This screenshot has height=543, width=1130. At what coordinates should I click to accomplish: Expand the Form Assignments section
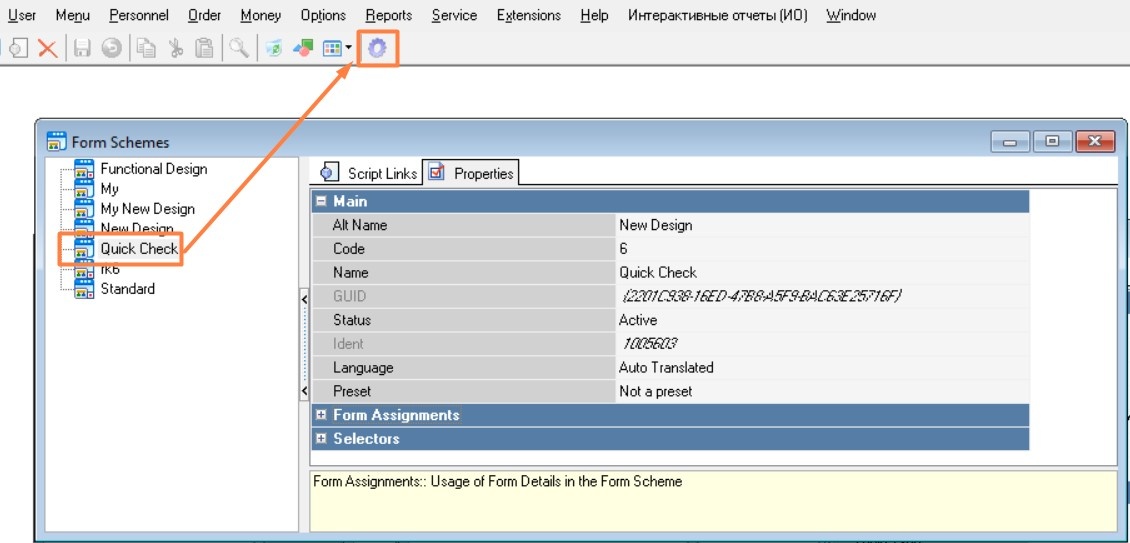pyautogui.click(x=321, y=415)
